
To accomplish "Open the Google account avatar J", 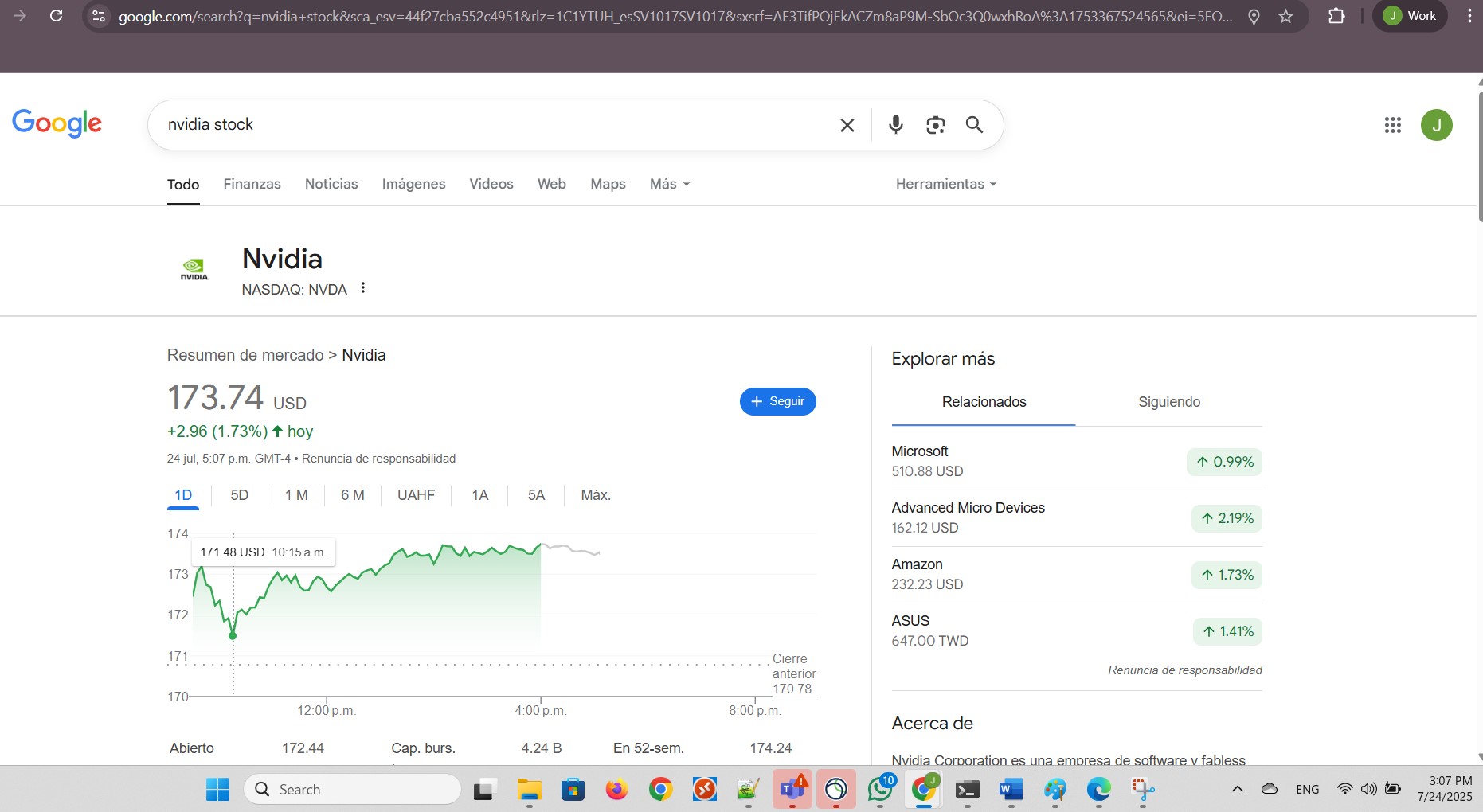I will click(x=1436, y=125).
